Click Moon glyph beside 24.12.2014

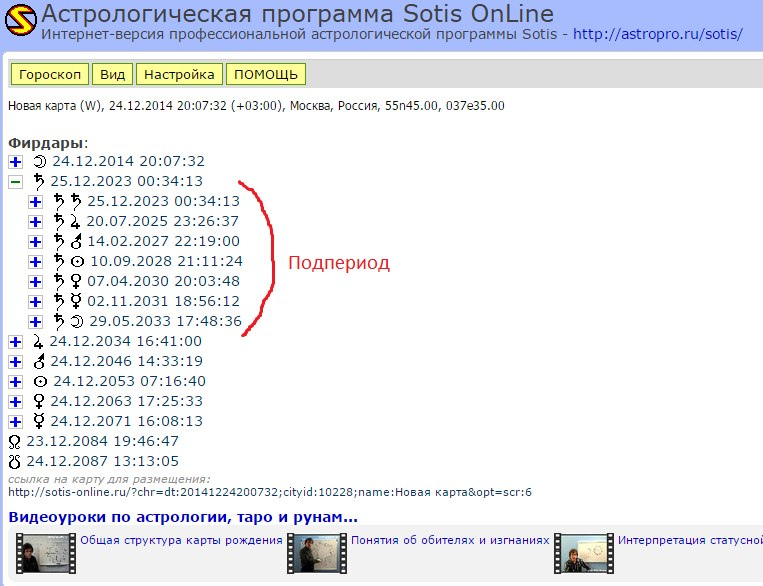pyautogui.click(x=40, y=161)
